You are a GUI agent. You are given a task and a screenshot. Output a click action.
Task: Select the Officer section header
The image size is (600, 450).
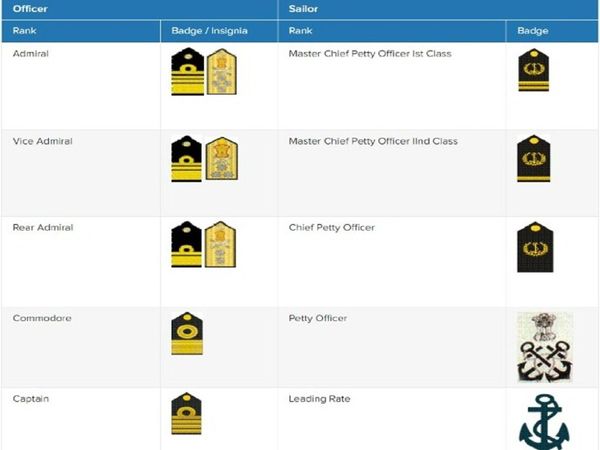pyautogui.click(x=30, y=9)
